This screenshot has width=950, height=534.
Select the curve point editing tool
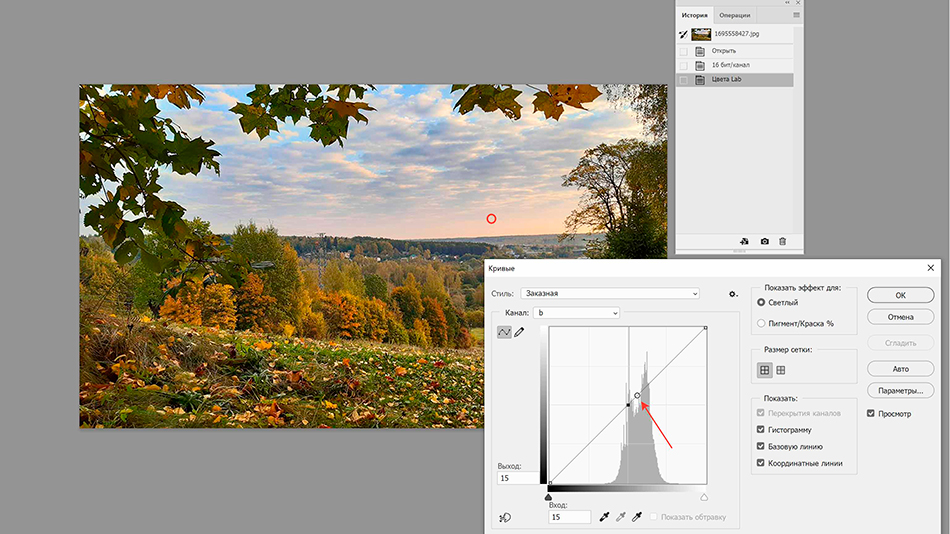coord(504,332)
